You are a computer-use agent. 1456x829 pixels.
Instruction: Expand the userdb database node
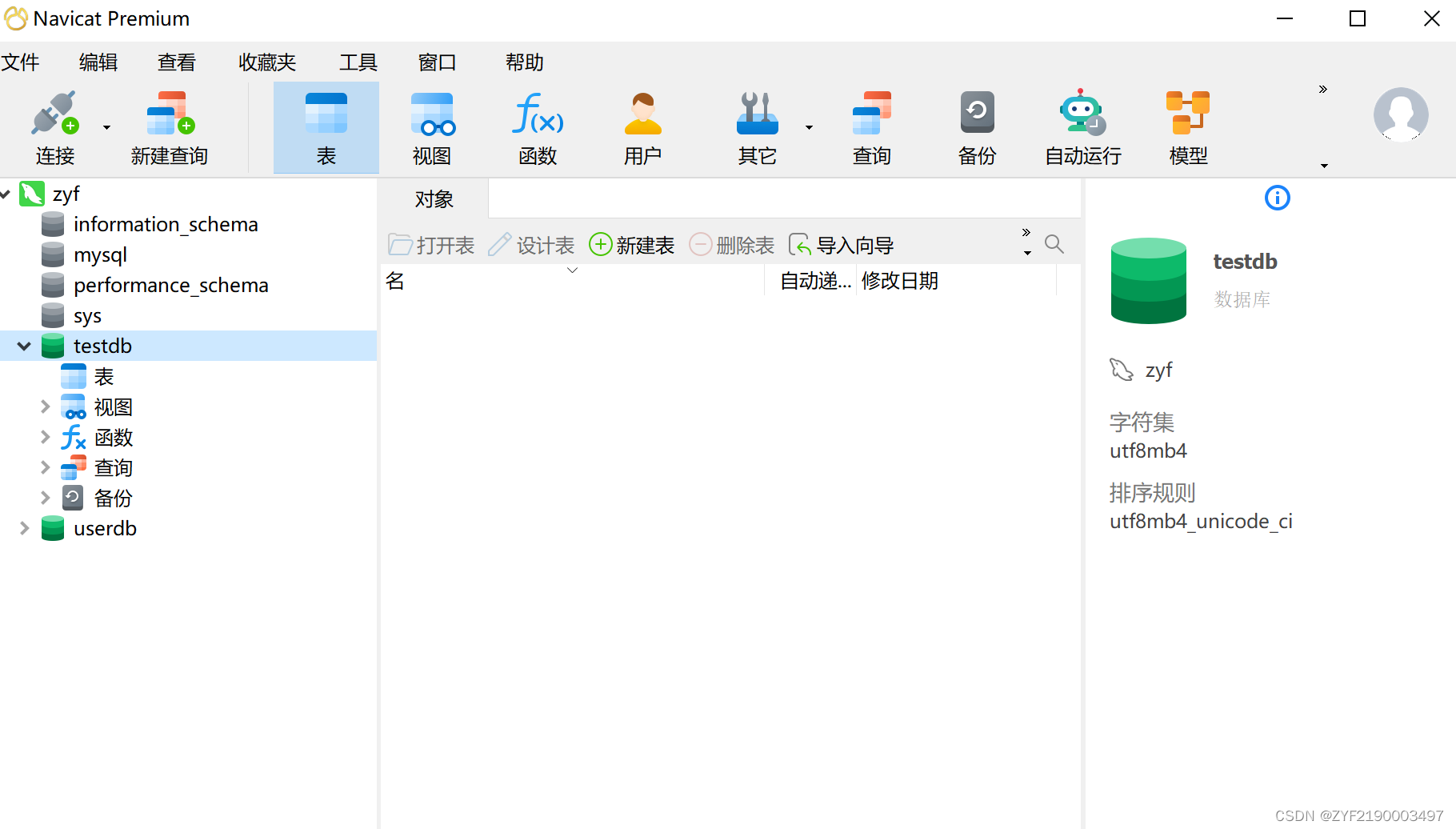tap(24, 528)
